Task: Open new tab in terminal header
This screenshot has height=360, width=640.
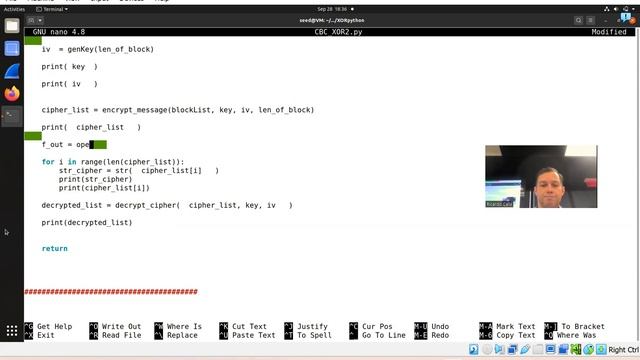Action: coord(31,20)
